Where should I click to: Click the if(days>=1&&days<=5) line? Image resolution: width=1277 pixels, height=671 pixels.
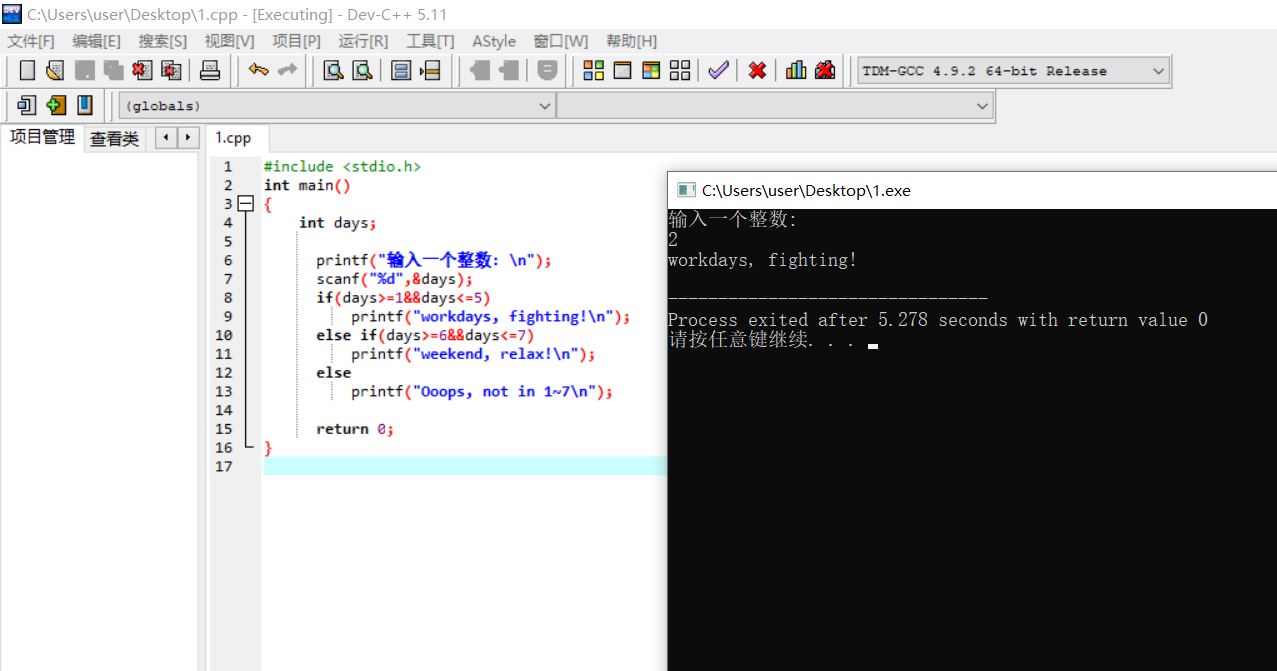[x=403, y=298]
